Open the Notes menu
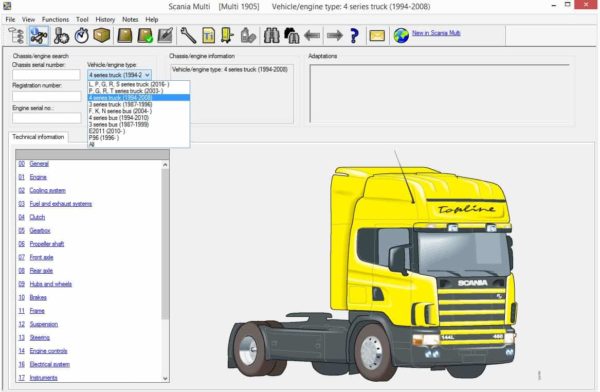The image size is (600, 392). pos(130,20)
